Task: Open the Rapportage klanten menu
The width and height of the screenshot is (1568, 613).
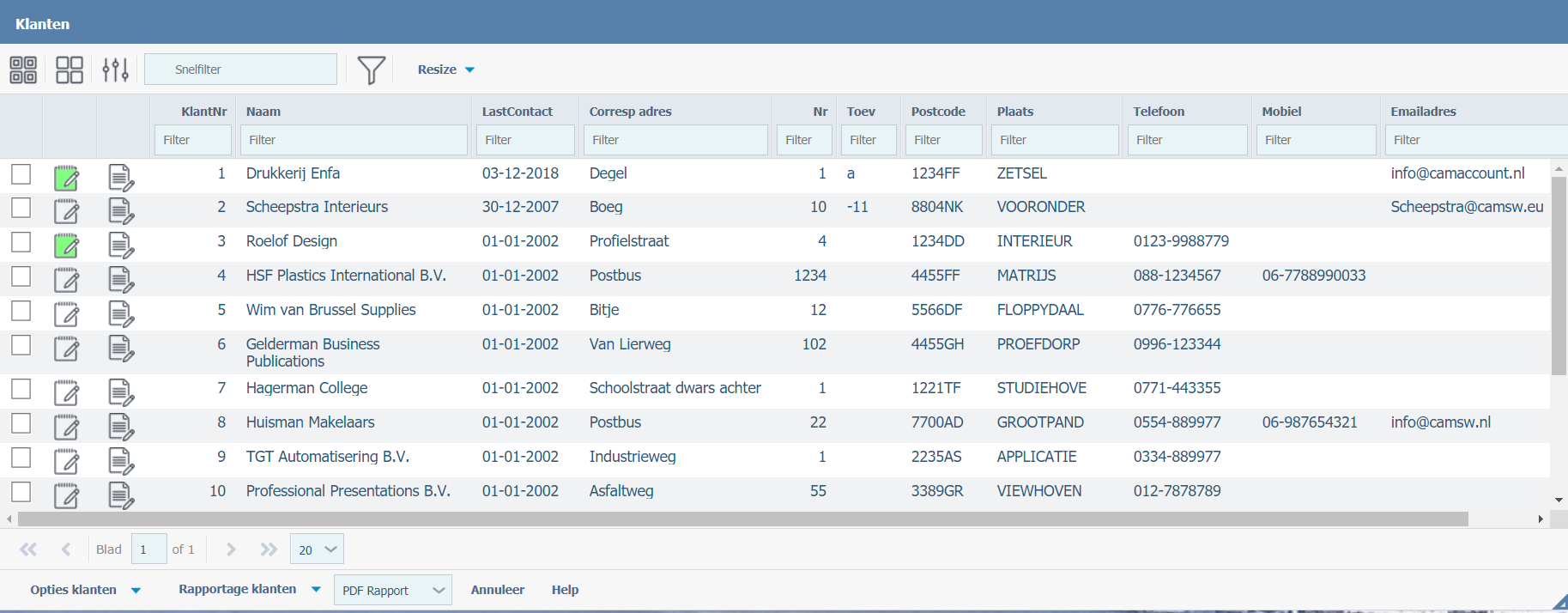Action: point(249,589)
